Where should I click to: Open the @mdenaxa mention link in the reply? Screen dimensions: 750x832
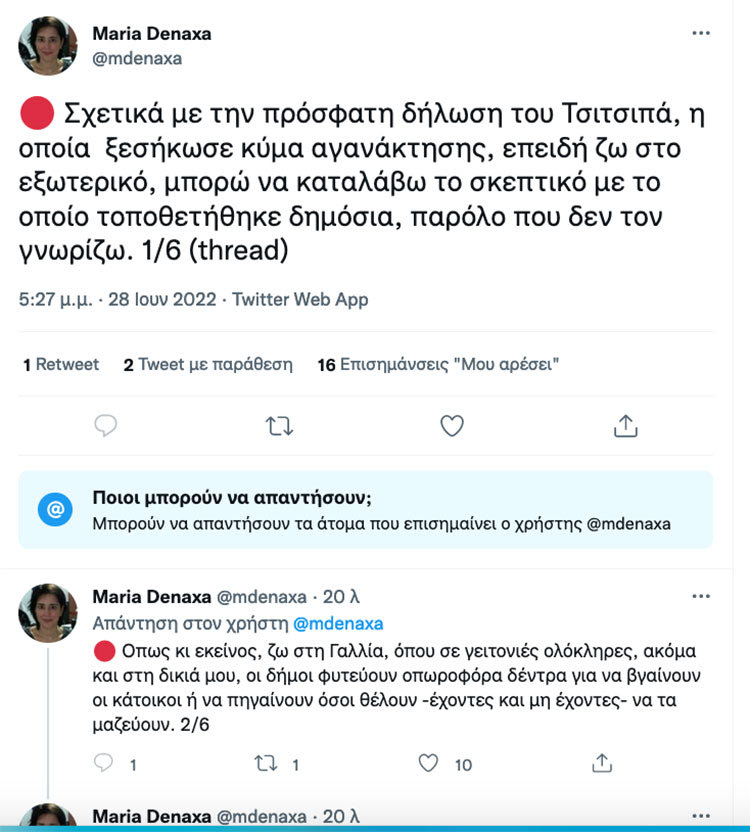tap(339, 622)
